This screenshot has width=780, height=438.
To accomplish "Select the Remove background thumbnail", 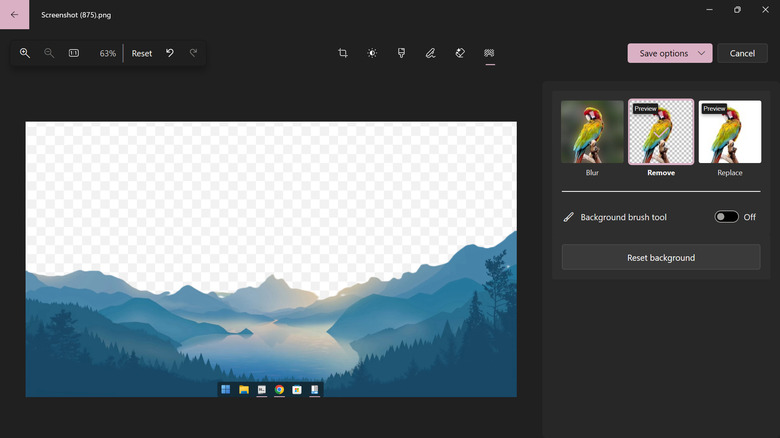I will tap(661, 132).
